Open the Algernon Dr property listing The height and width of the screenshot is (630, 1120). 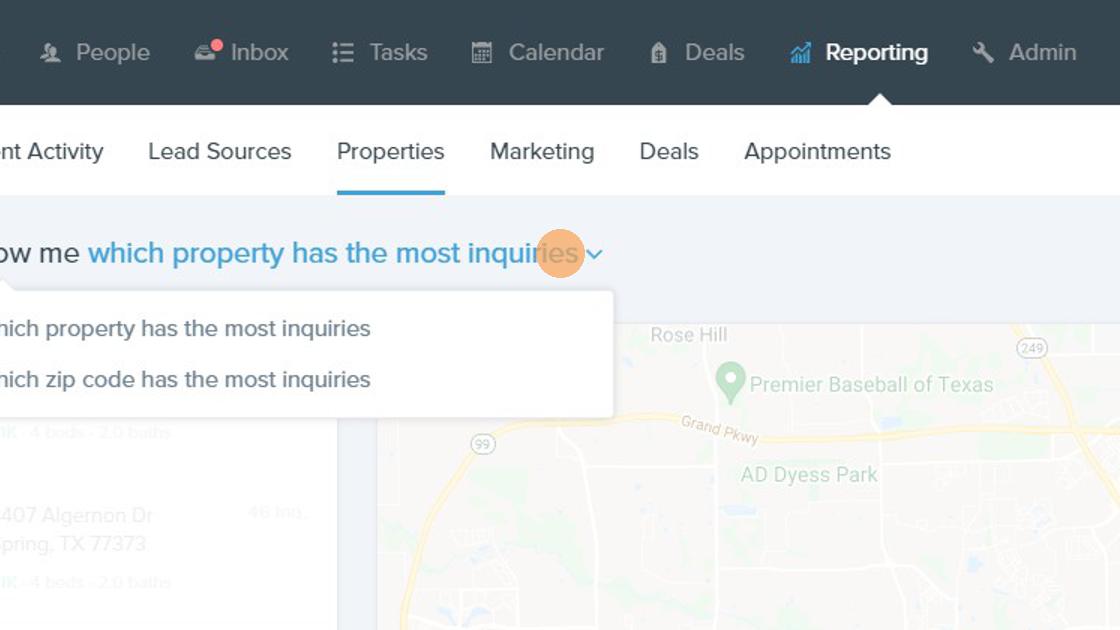tap(80, 516)
